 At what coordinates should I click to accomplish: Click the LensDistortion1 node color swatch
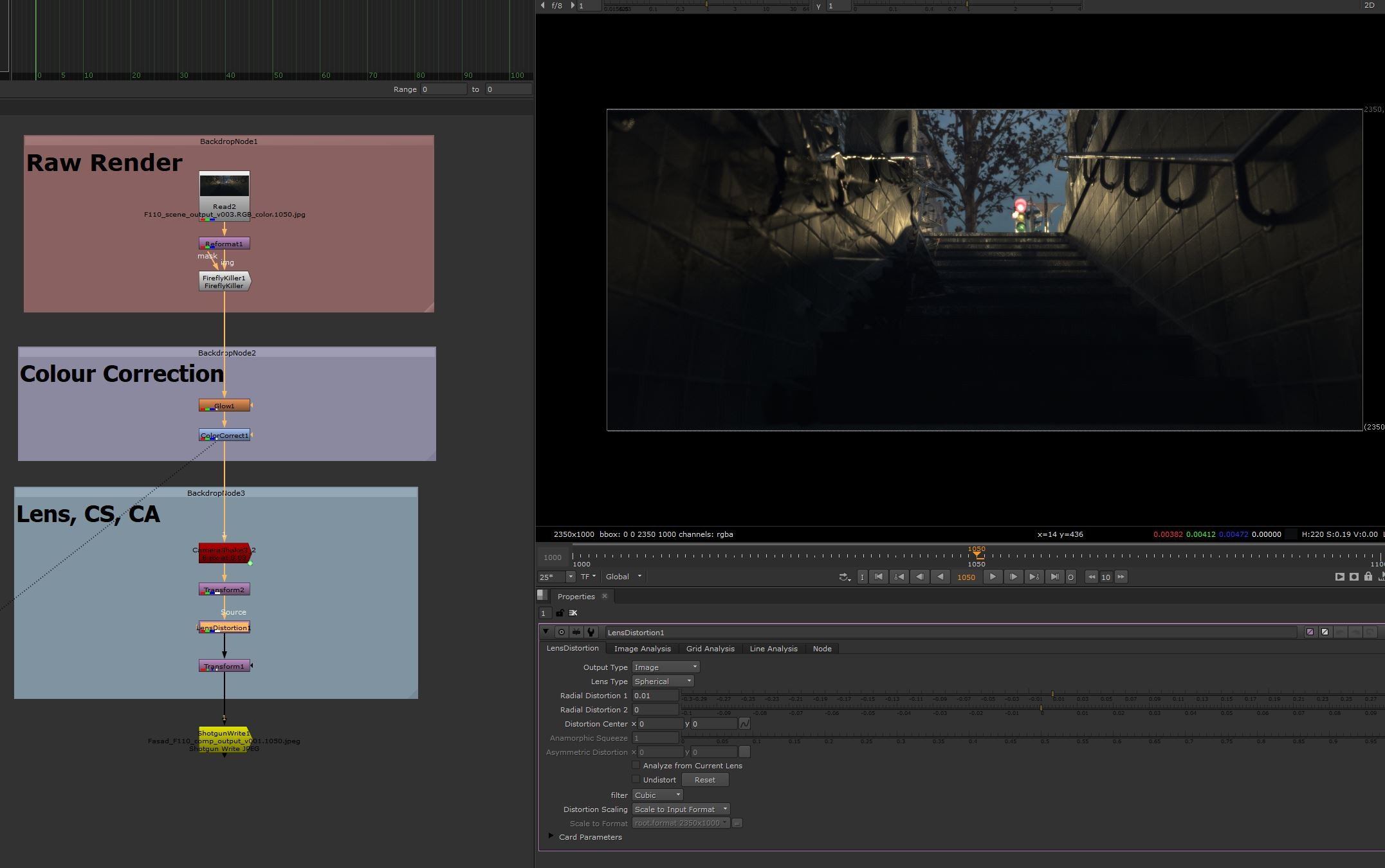click(x=1310, y=632)
